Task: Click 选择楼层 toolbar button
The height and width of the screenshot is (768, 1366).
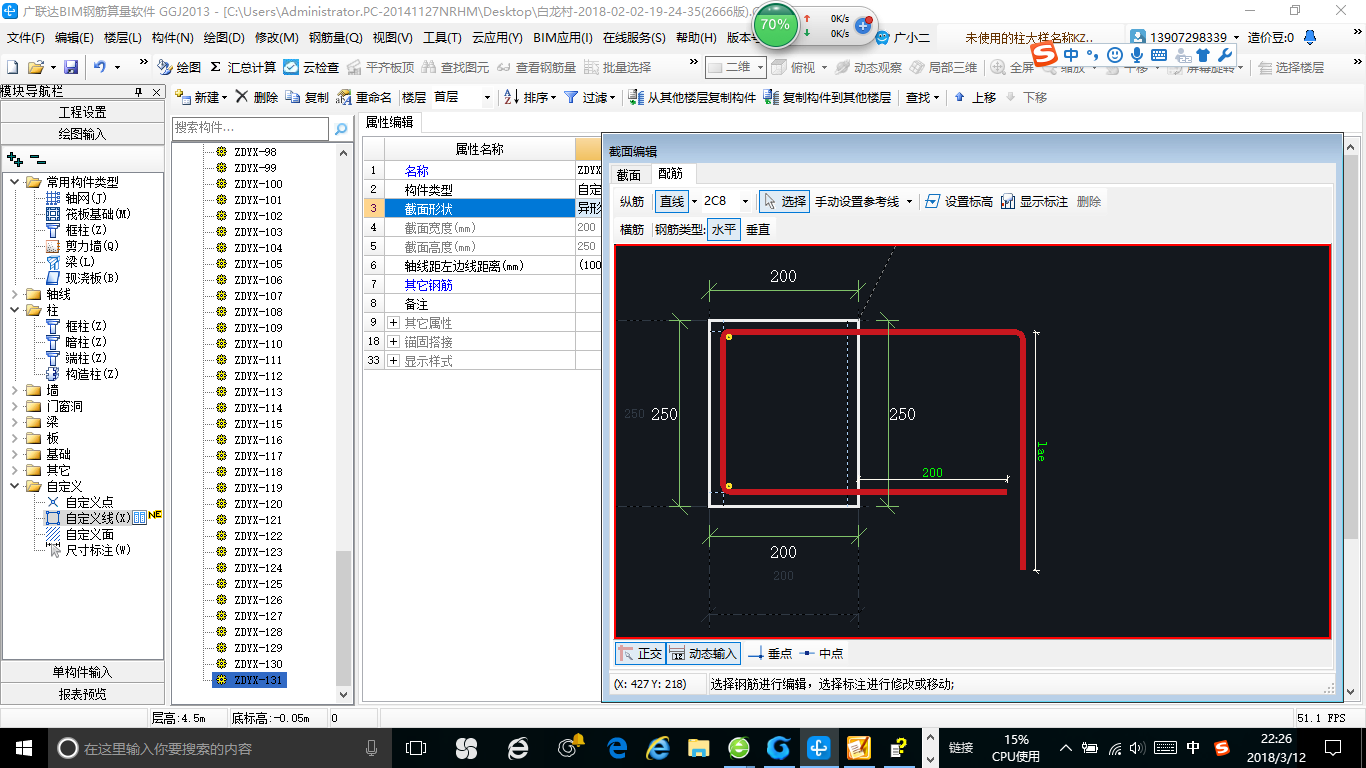Action: [1291, 67]
